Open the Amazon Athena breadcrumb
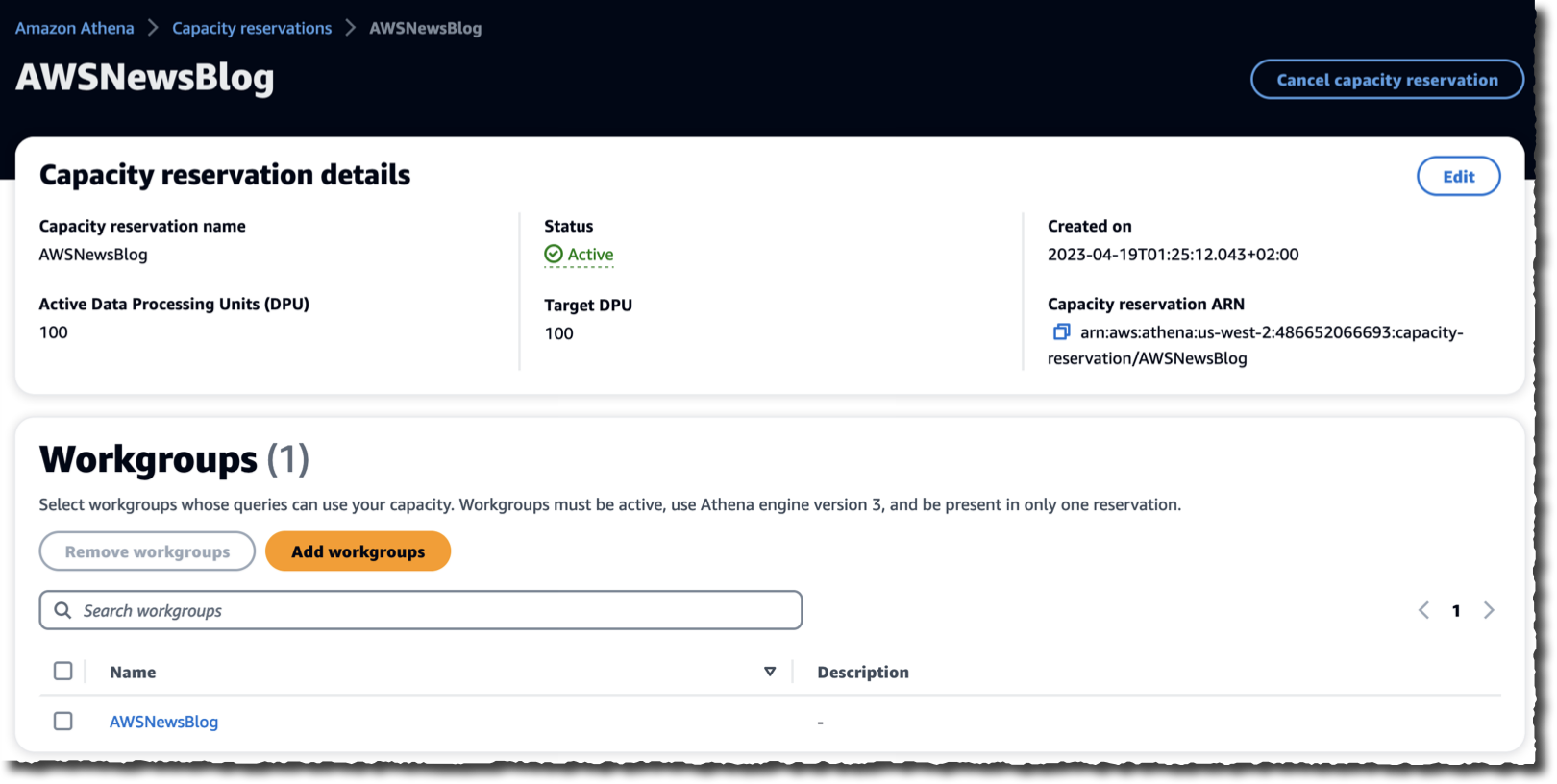The width and height of the screenshot is (1557, 784). pos(75,28)
